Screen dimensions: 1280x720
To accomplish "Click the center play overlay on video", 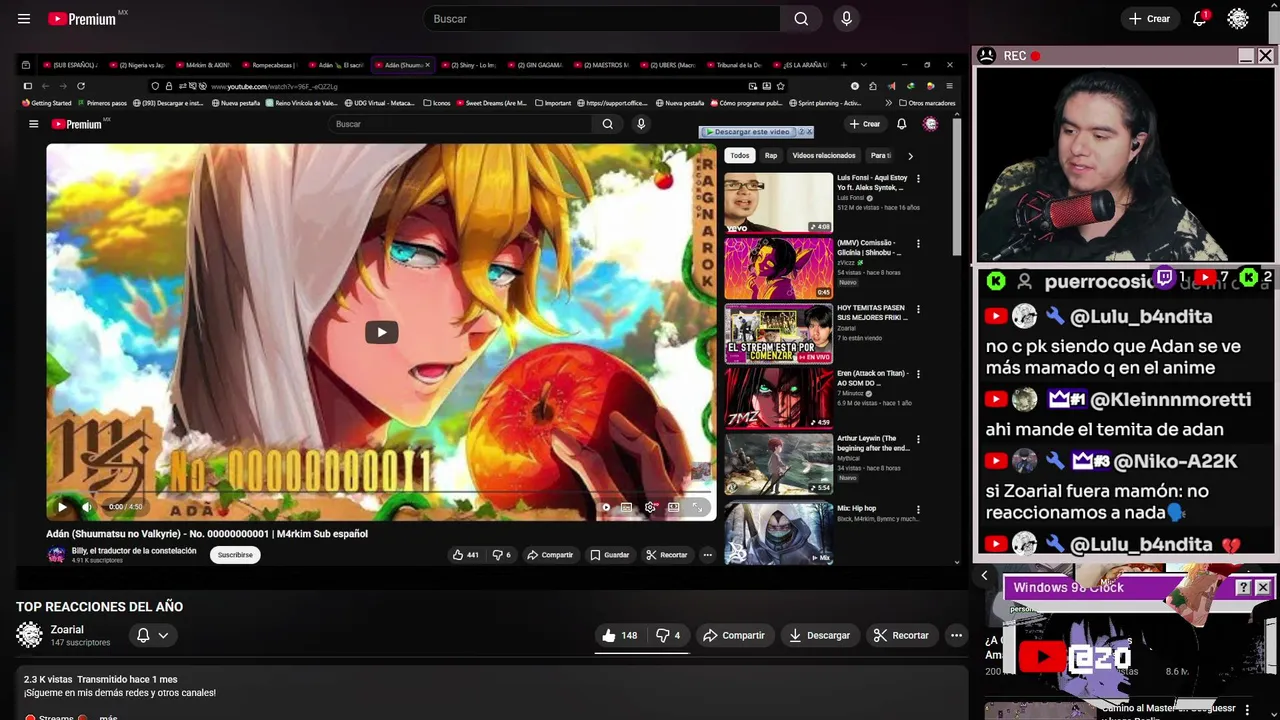I will 381,332.
